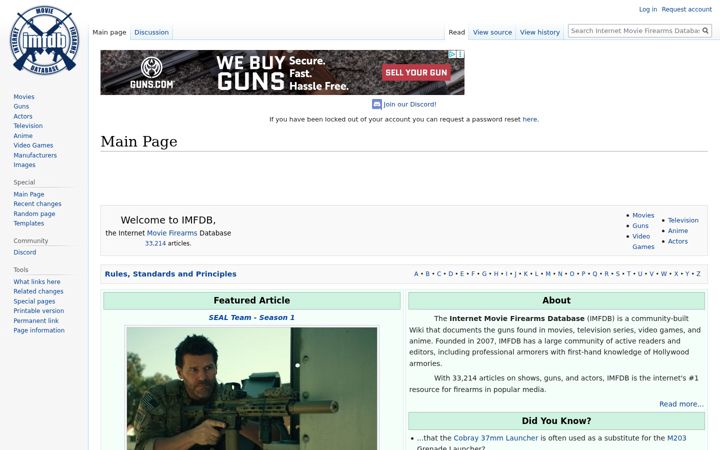Image resolution: width=720 pixels, height=450 pixels.
Task: Open Anime in welcome box list
Action: tap(678, 231)
